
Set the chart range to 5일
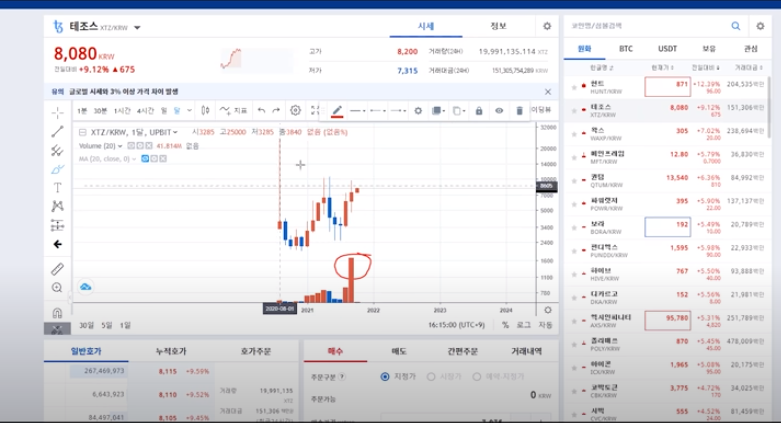pos(107,325)
